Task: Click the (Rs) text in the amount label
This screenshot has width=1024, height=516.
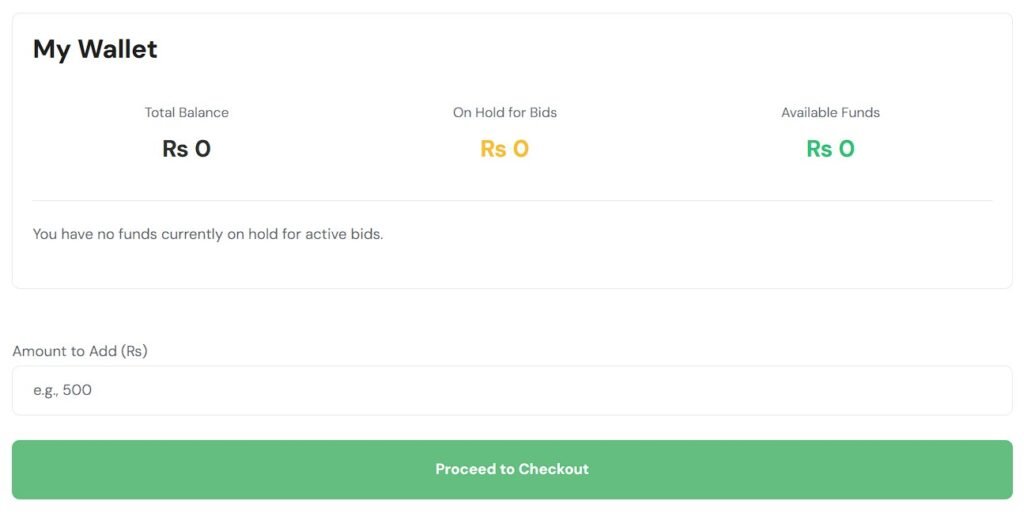Action: (134, 351)
